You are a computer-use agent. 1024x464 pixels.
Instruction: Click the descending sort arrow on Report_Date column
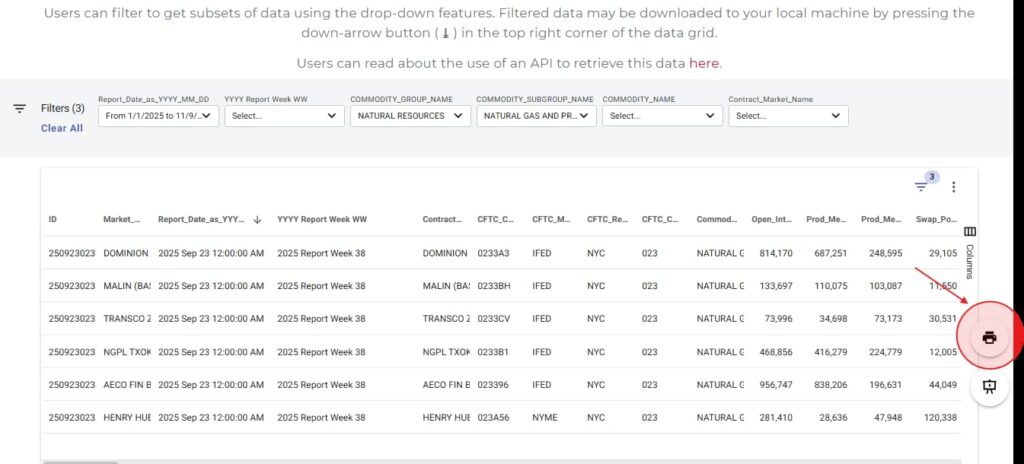click(257, 219)
